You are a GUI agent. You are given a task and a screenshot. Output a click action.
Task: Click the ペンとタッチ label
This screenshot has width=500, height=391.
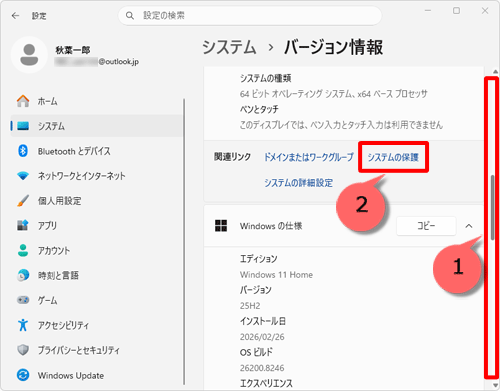tap(259, 109)
